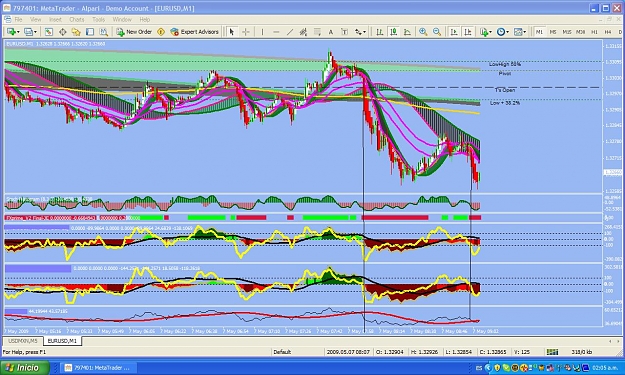Open the Inicio start button

[24, 367]
